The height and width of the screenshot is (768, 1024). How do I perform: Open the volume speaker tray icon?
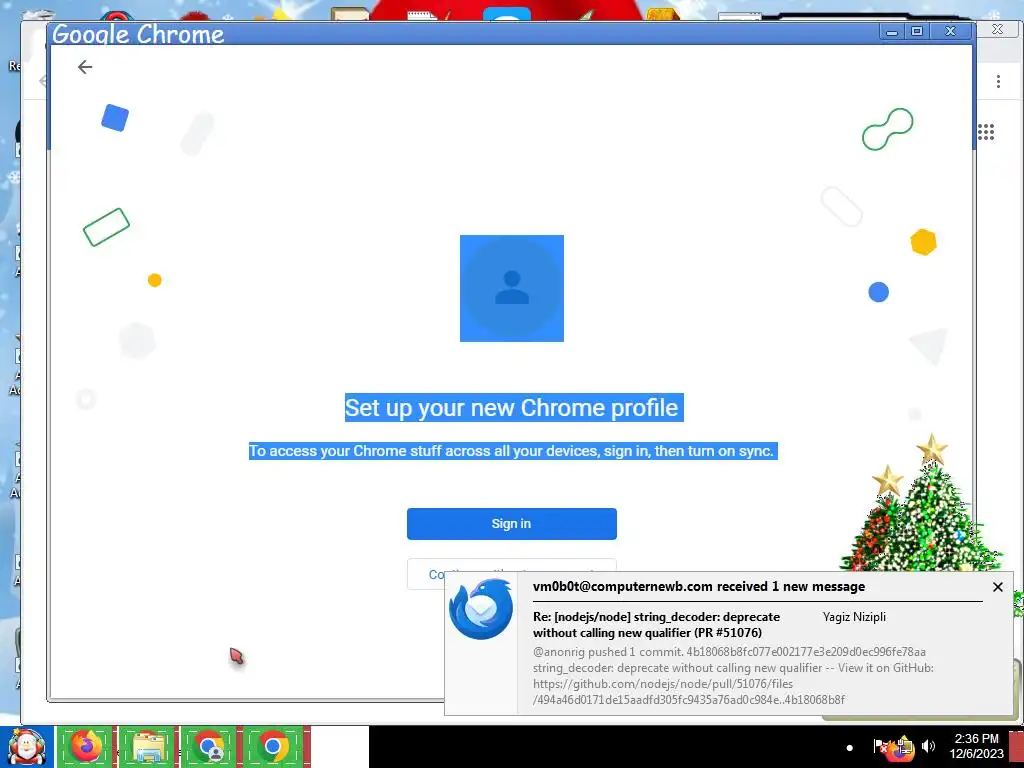pos(928,746)
